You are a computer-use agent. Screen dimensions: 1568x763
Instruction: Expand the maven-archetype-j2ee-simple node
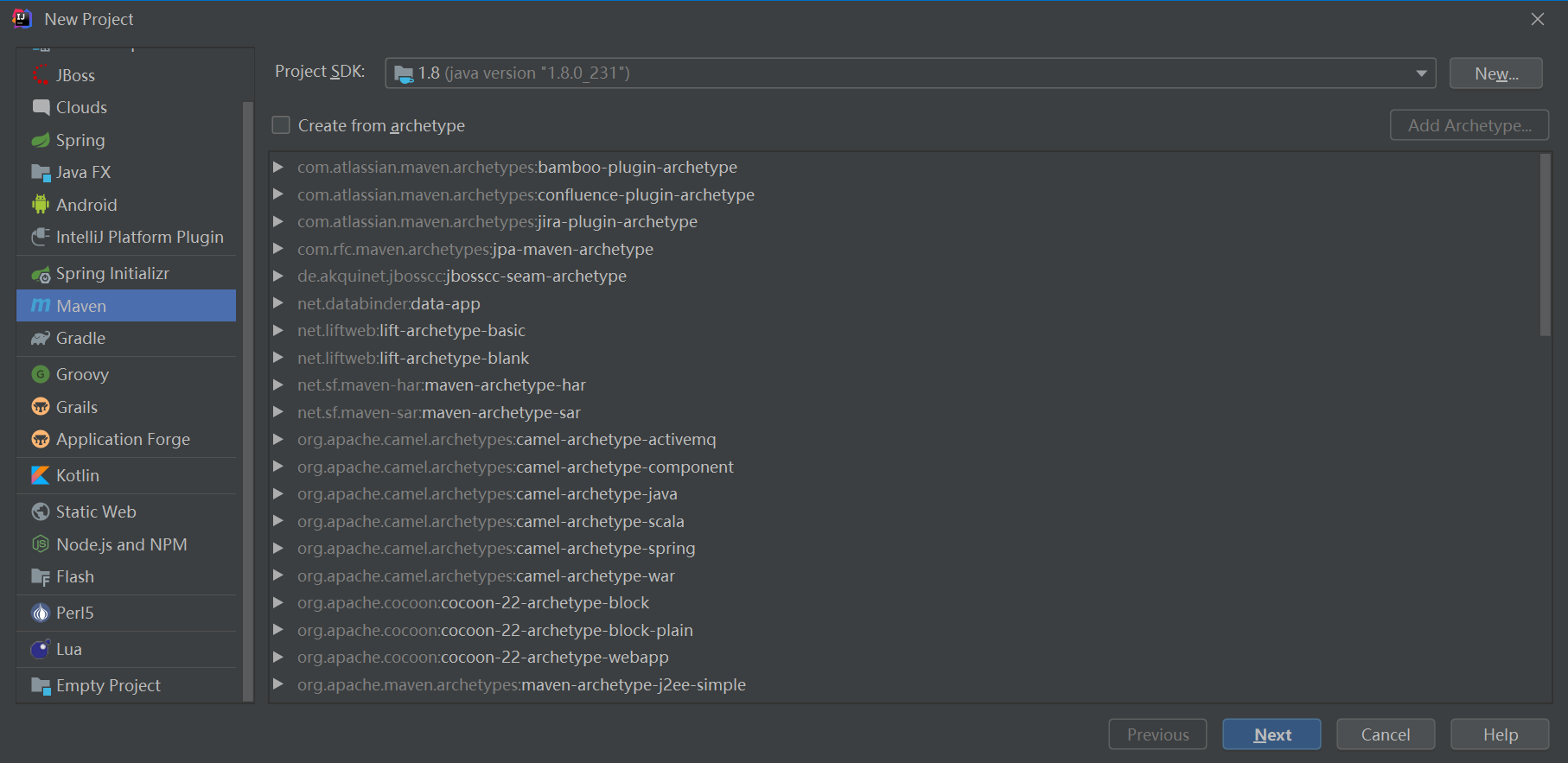pyautogui.click(x=278, y=684)
